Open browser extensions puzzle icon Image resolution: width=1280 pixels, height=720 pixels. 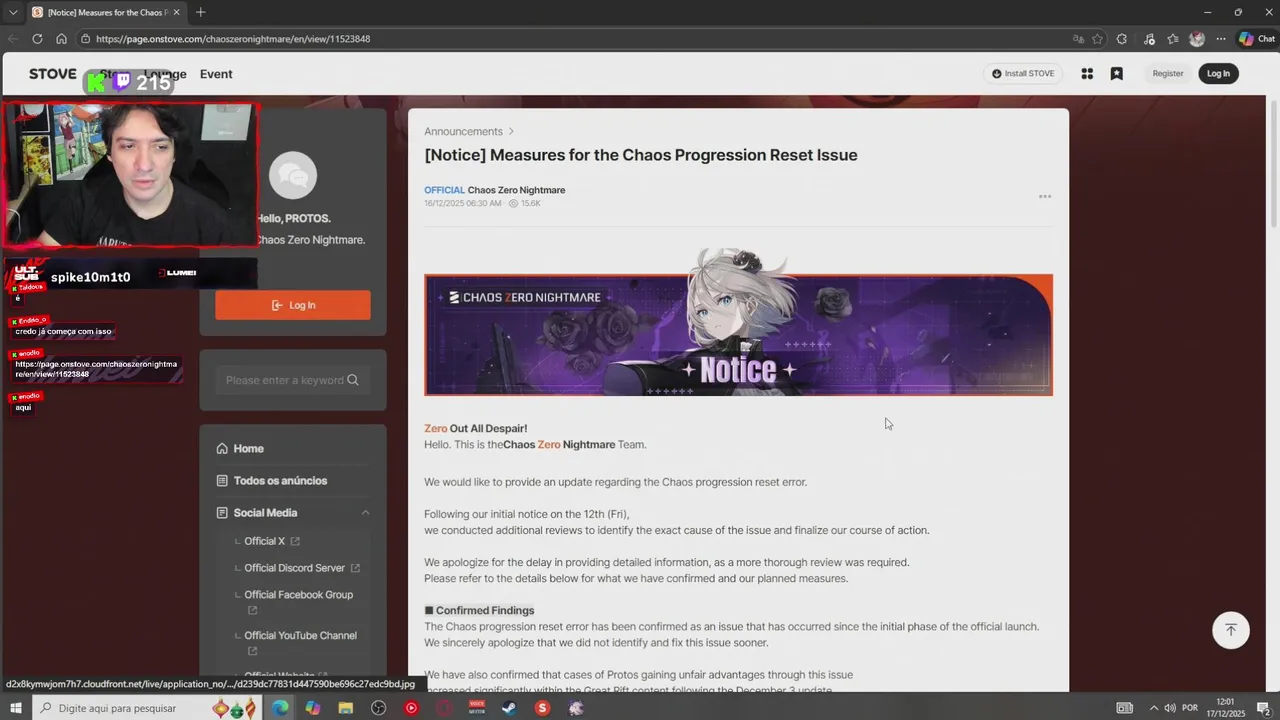[x=1122, y=39]
